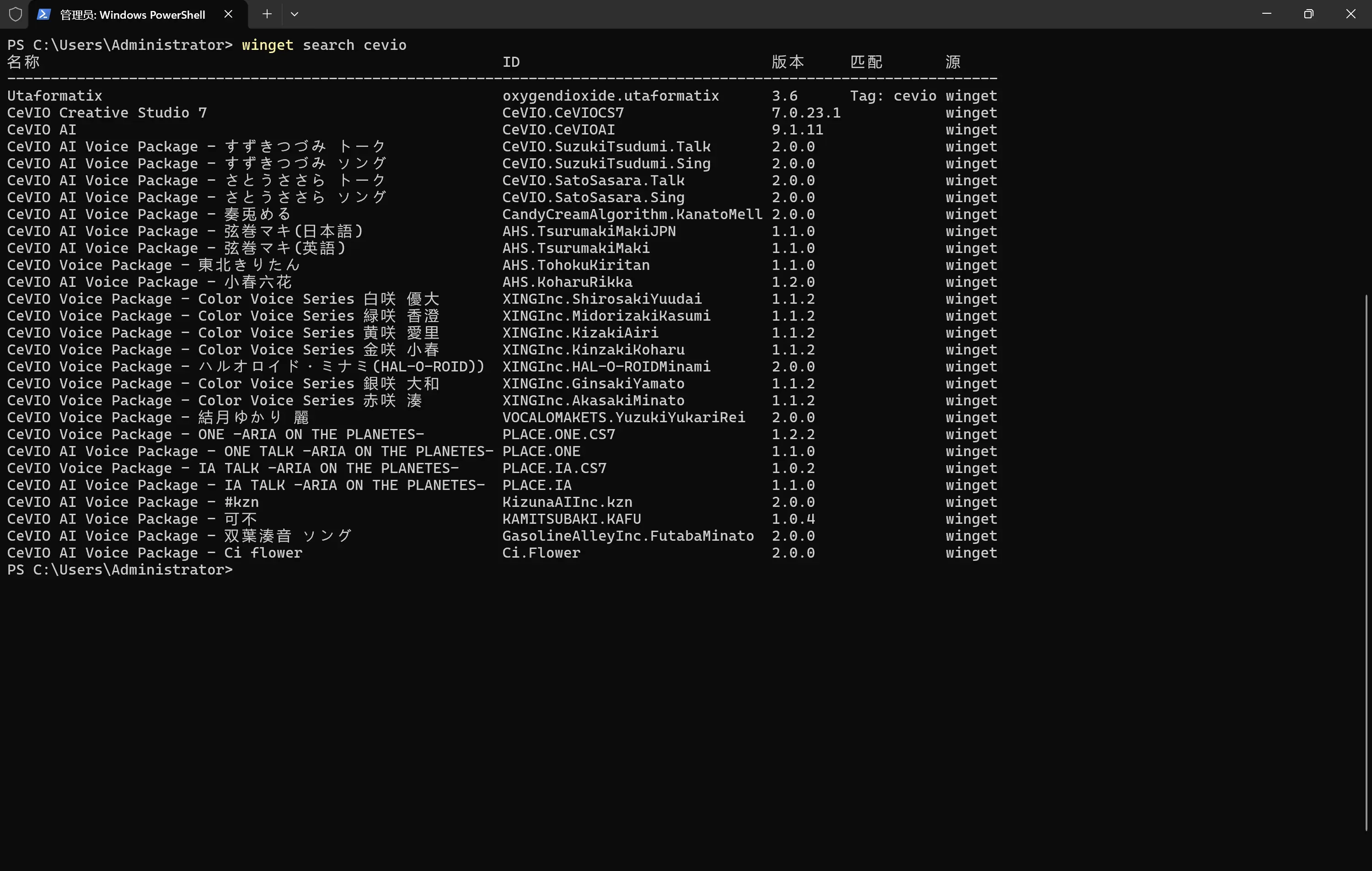Image resolution: width=1372 pixels, height=871 pixels.
Task: Click the KAMITSUBAKI.KAFU package ID
Action: coord(572,519)
